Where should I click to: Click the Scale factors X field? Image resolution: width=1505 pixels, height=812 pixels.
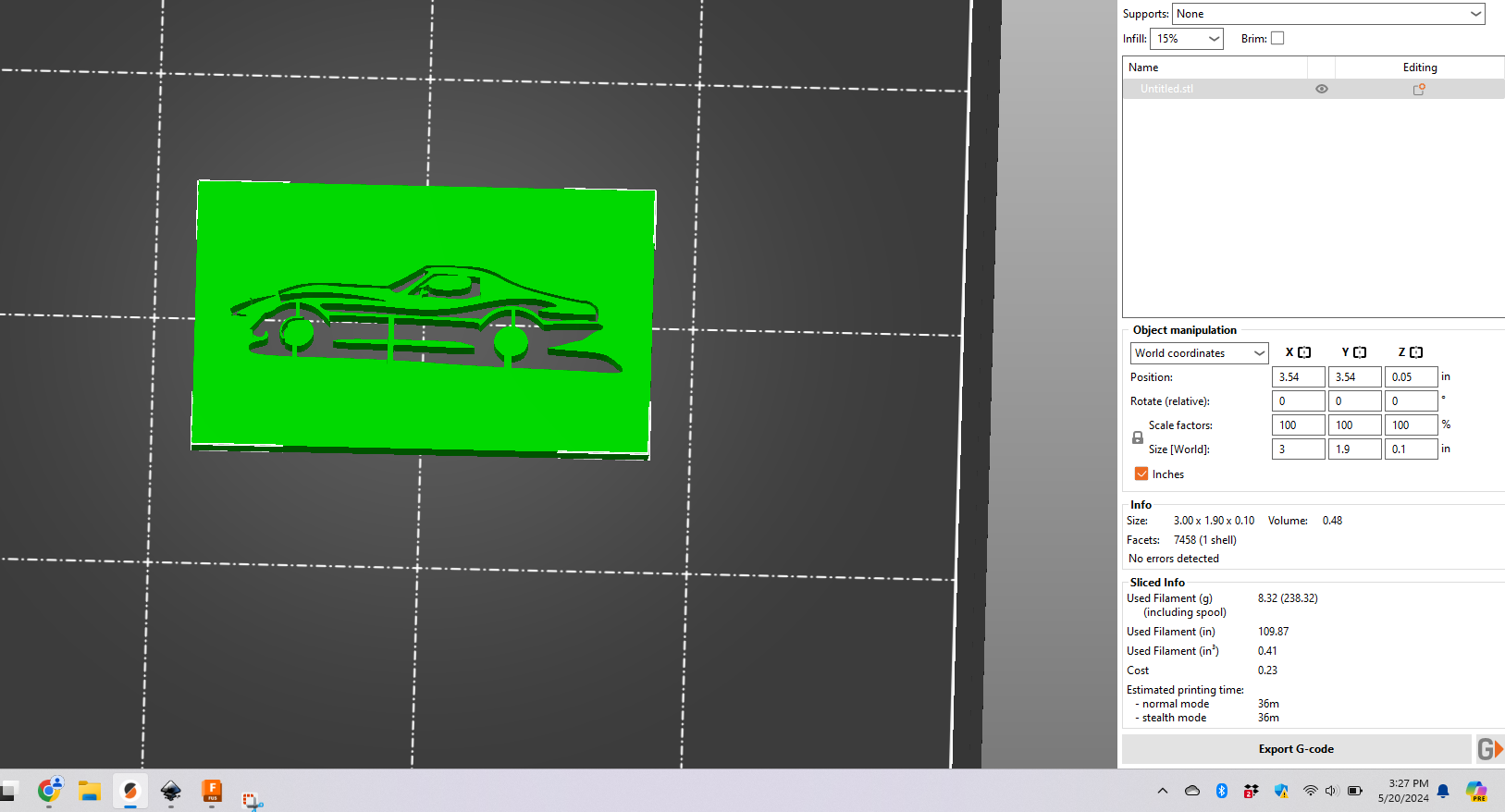coord(1299,425)
